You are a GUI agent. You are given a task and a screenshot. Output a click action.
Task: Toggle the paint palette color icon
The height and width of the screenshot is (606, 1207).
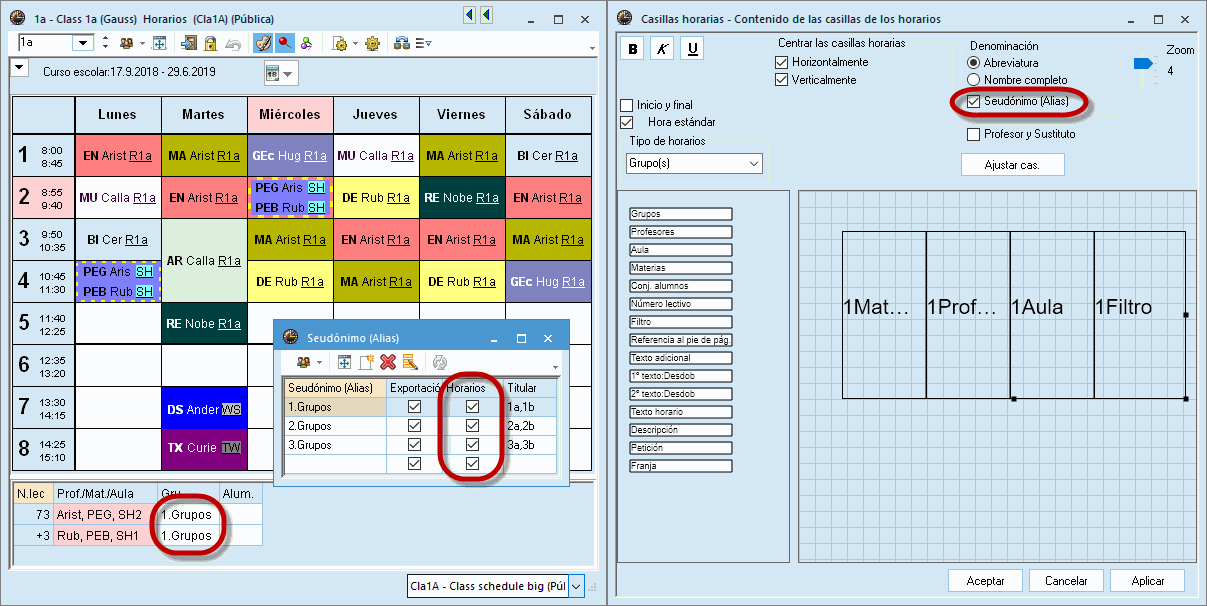click(x=263, y=43)
